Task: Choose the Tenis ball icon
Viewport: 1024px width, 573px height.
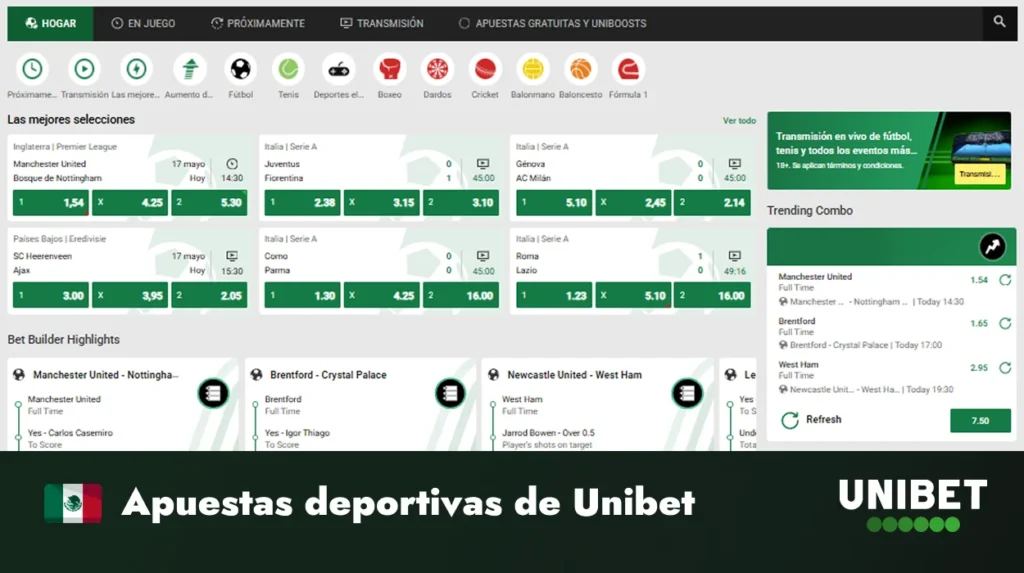Action: tap(288, 69)
